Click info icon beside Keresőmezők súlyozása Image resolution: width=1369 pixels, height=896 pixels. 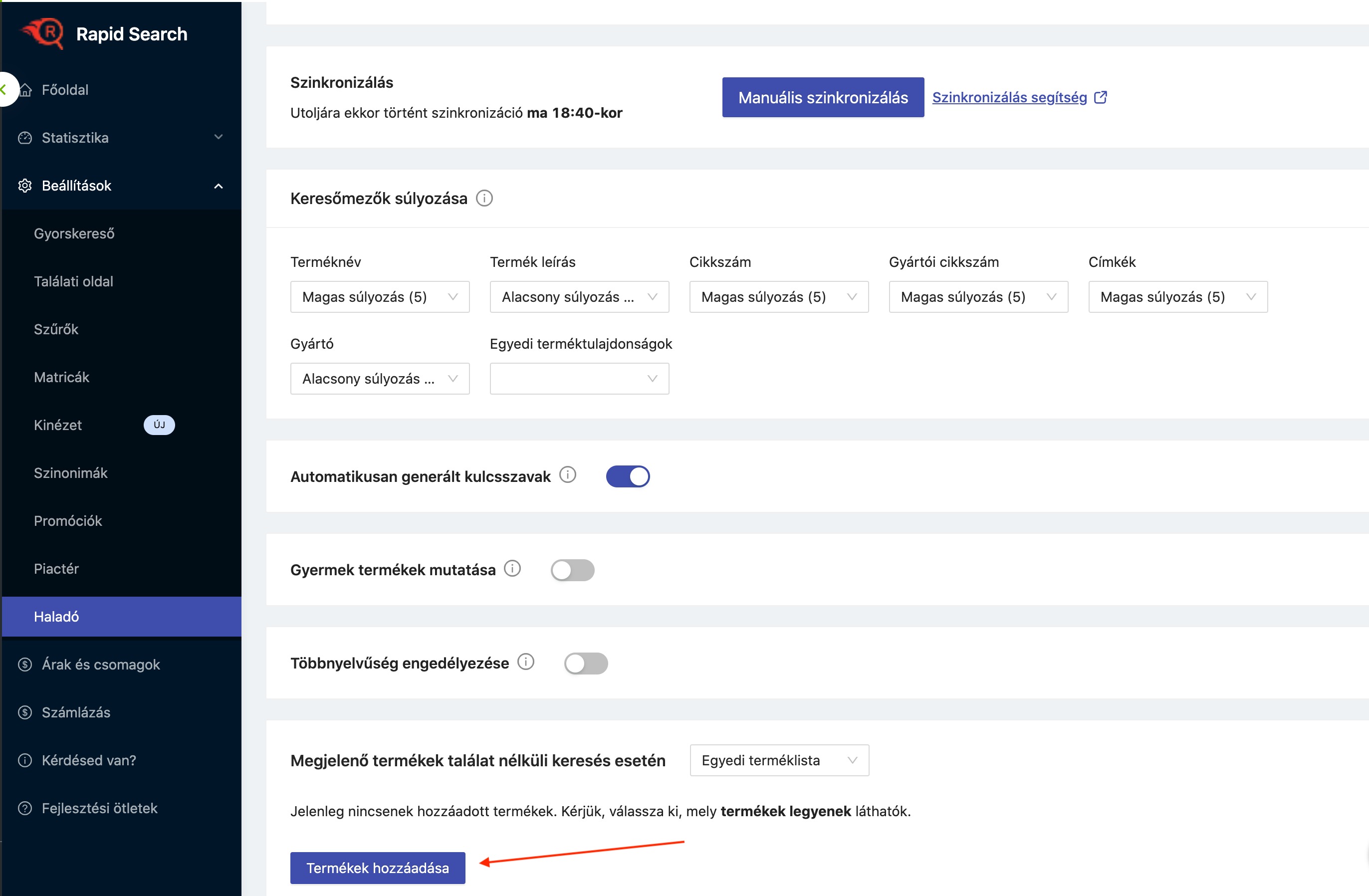tap(484, 199)
